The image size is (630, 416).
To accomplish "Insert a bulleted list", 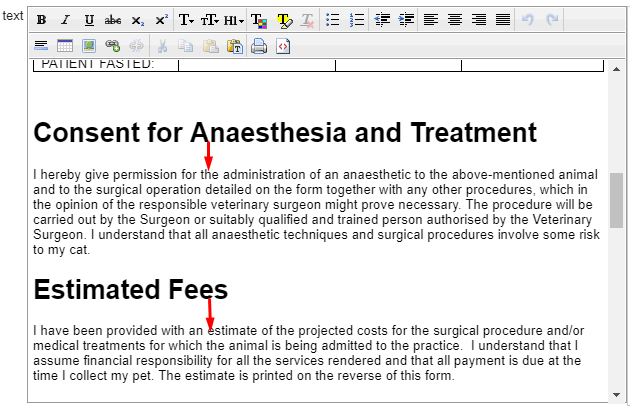I will [x=334, y=20].
